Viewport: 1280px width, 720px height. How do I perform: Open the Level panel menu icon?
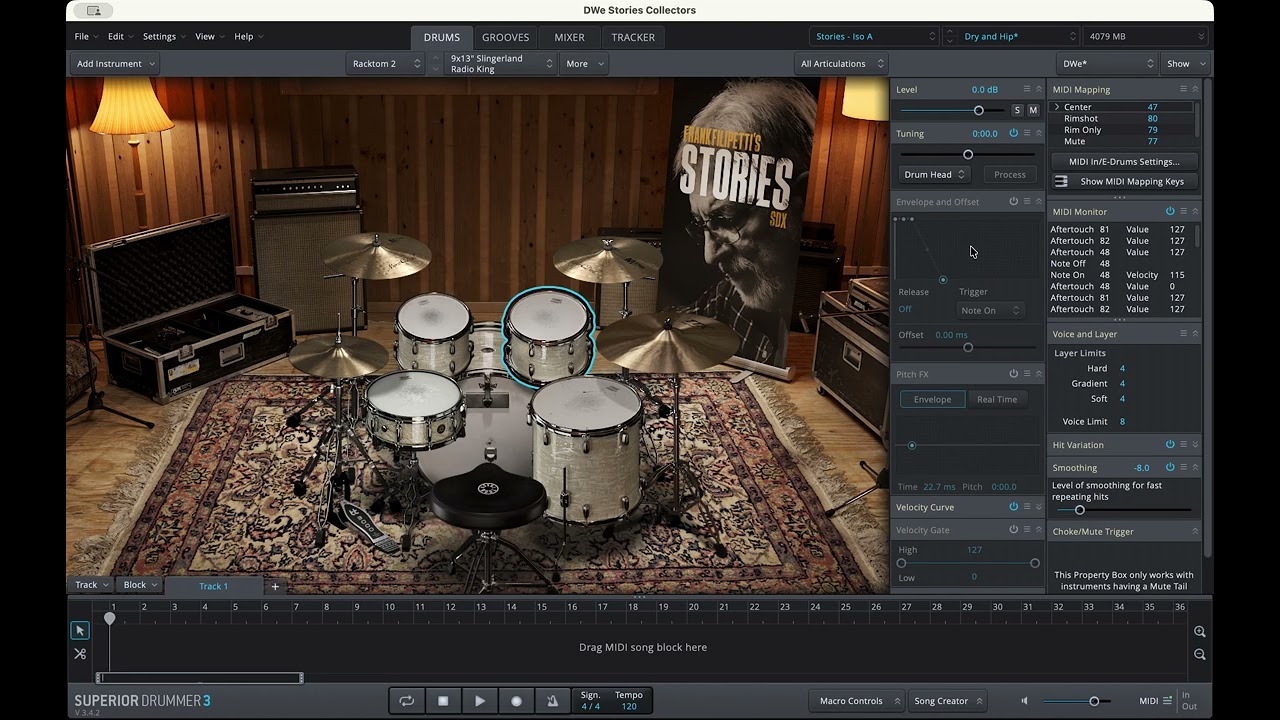coord(1026,89)
